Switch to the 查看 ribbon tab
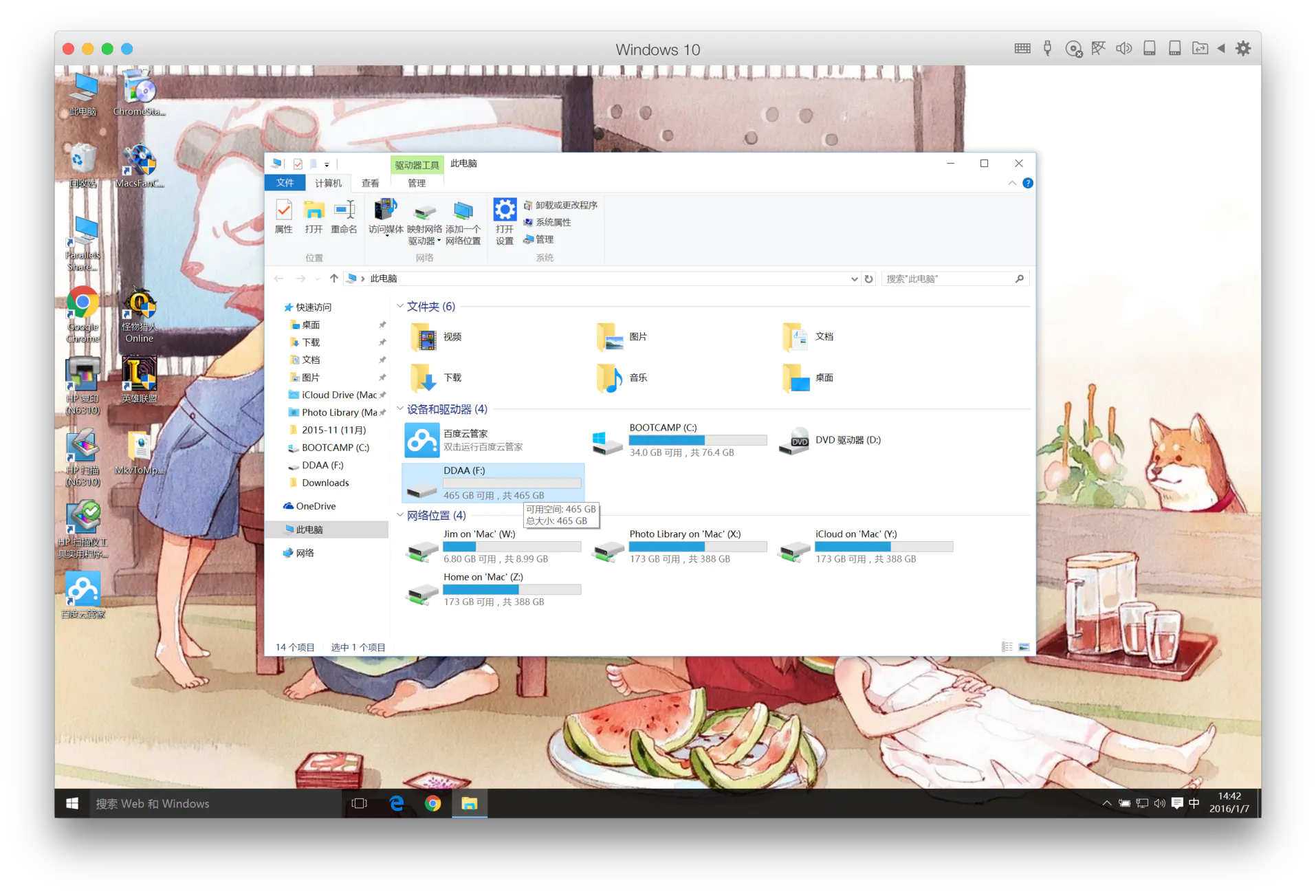This screenshot has height=896, width=1316. pos(370,182)
